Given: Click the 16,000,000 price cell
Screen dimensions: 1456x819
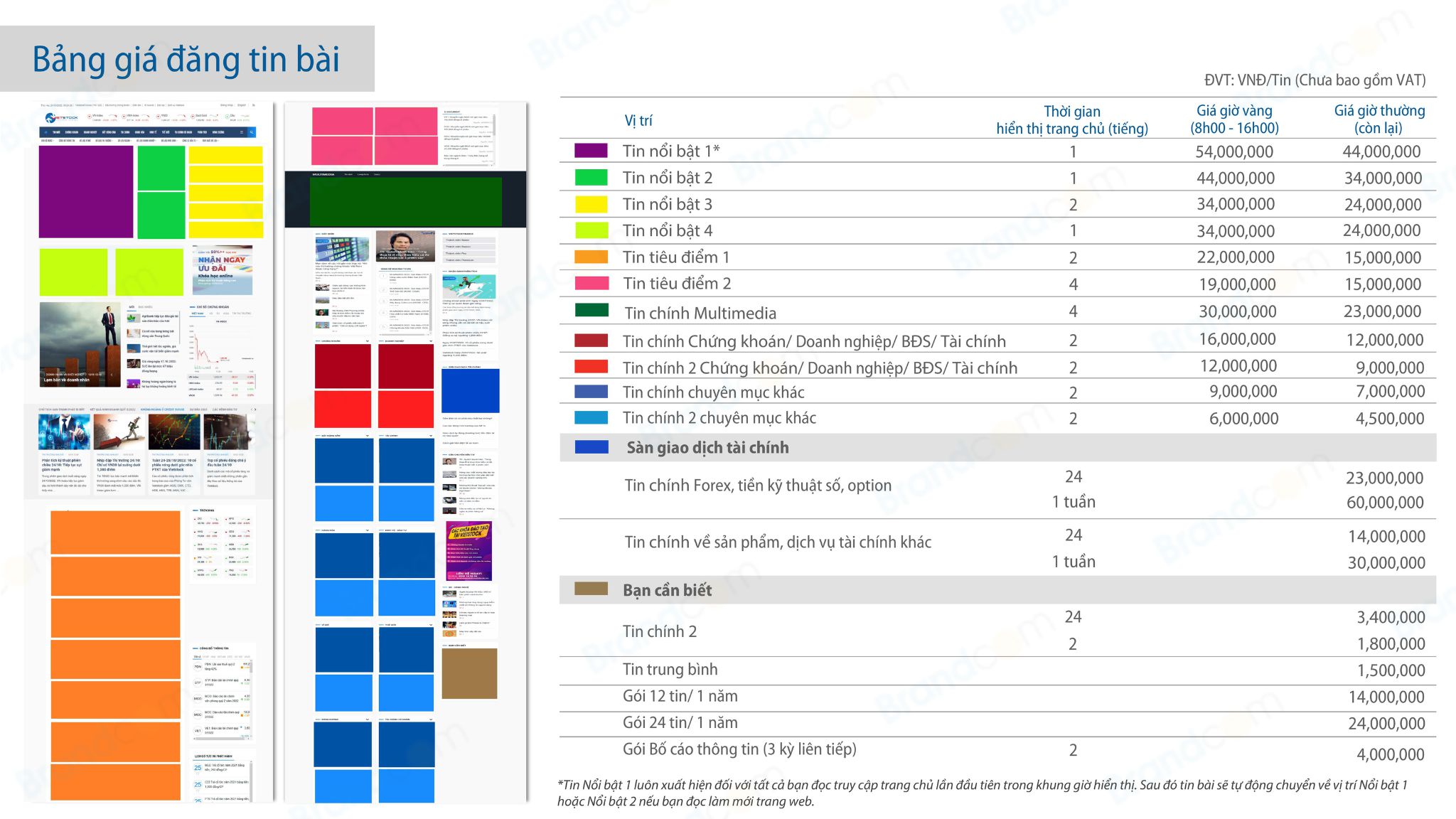Looking at the screenshot, I should pyautogui.click(x=1237, y=339).
